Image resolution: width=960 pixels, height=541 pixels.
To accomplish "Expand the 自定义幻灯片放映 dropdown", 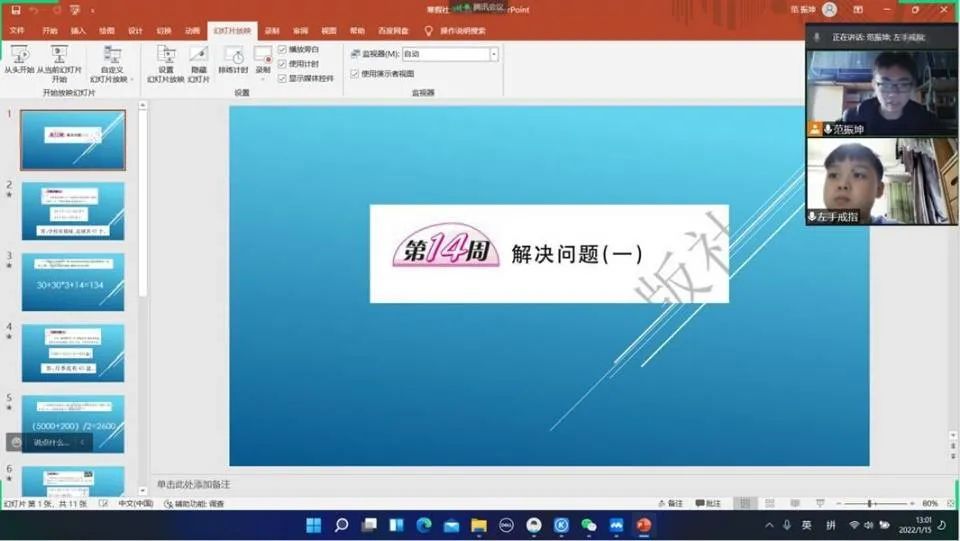I will (131, 79).
